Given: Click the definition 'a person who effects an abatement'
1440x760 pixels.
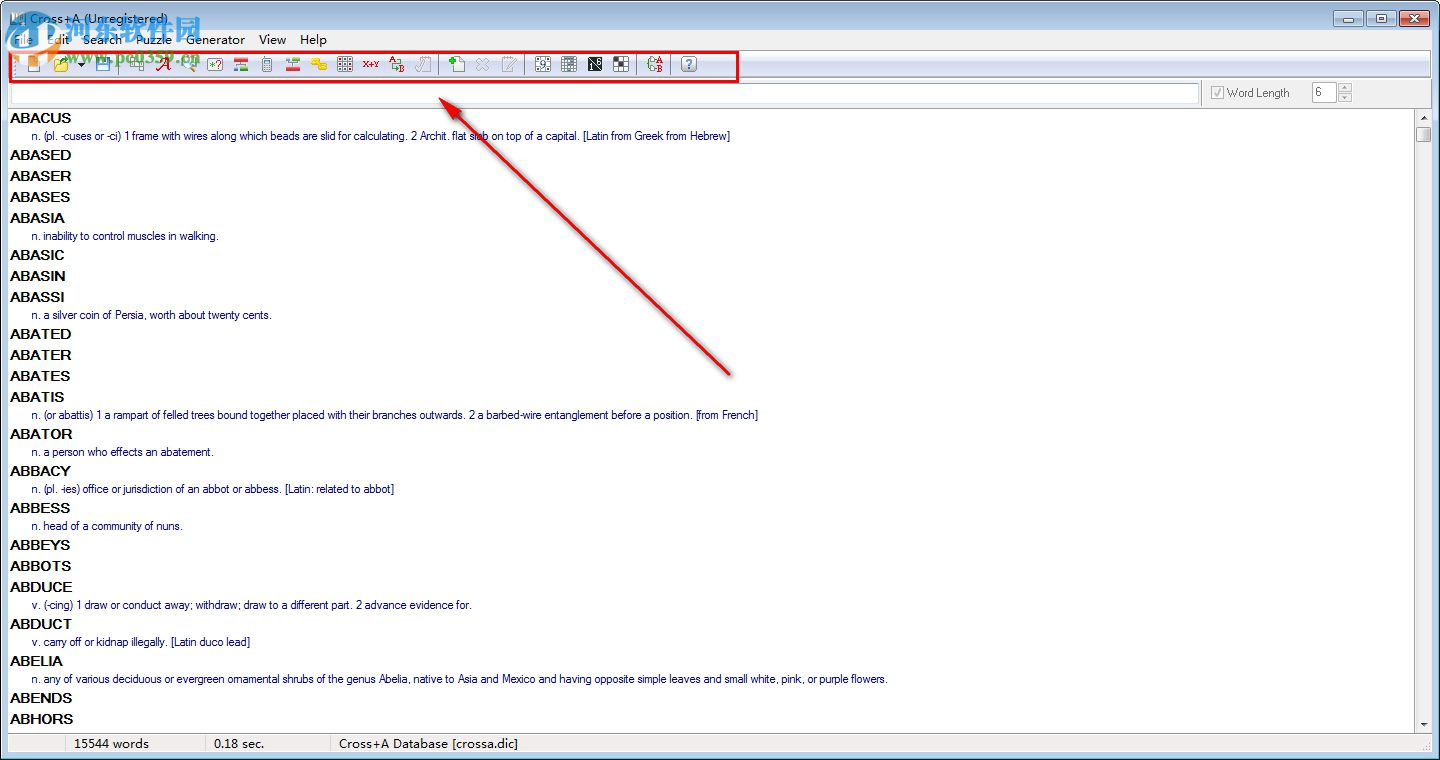Looking at the screenshot, I should [128, 452].
